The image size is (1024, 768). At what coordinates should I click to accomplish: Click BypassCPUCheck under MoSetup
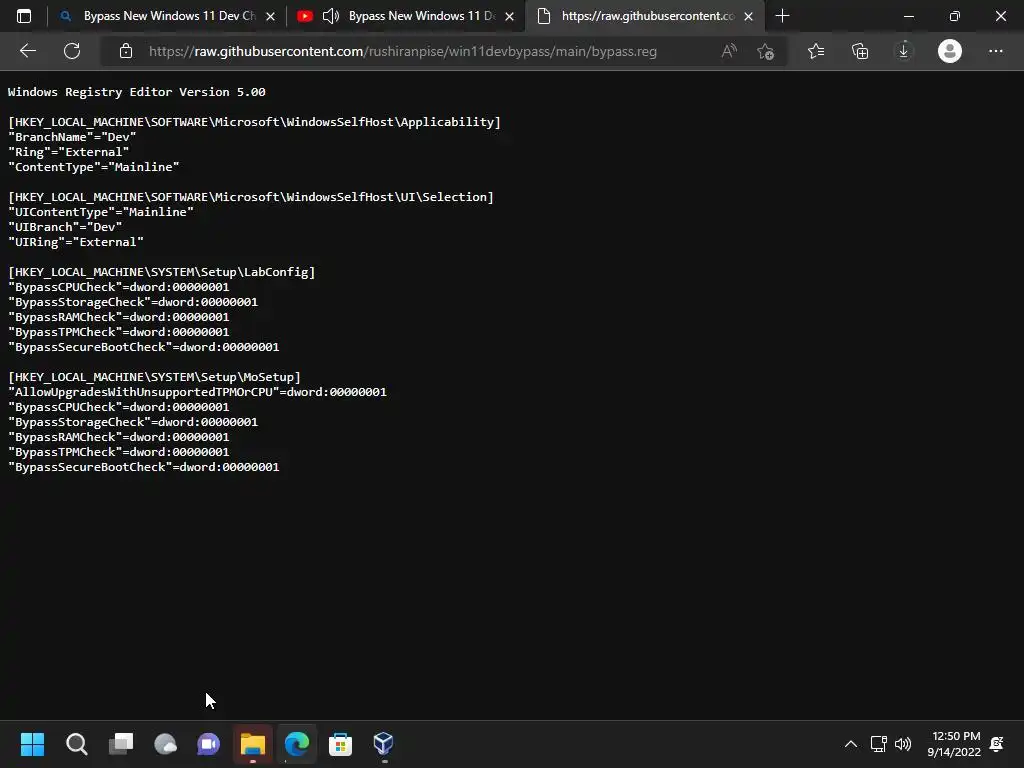(118, 408)
